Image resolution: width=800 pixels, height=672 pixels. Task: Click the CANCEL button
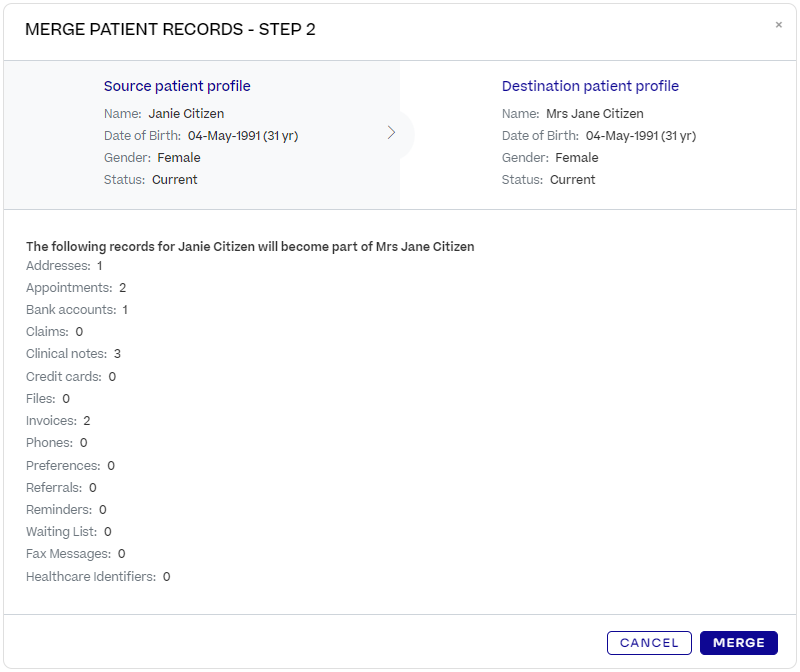[649, 642]
